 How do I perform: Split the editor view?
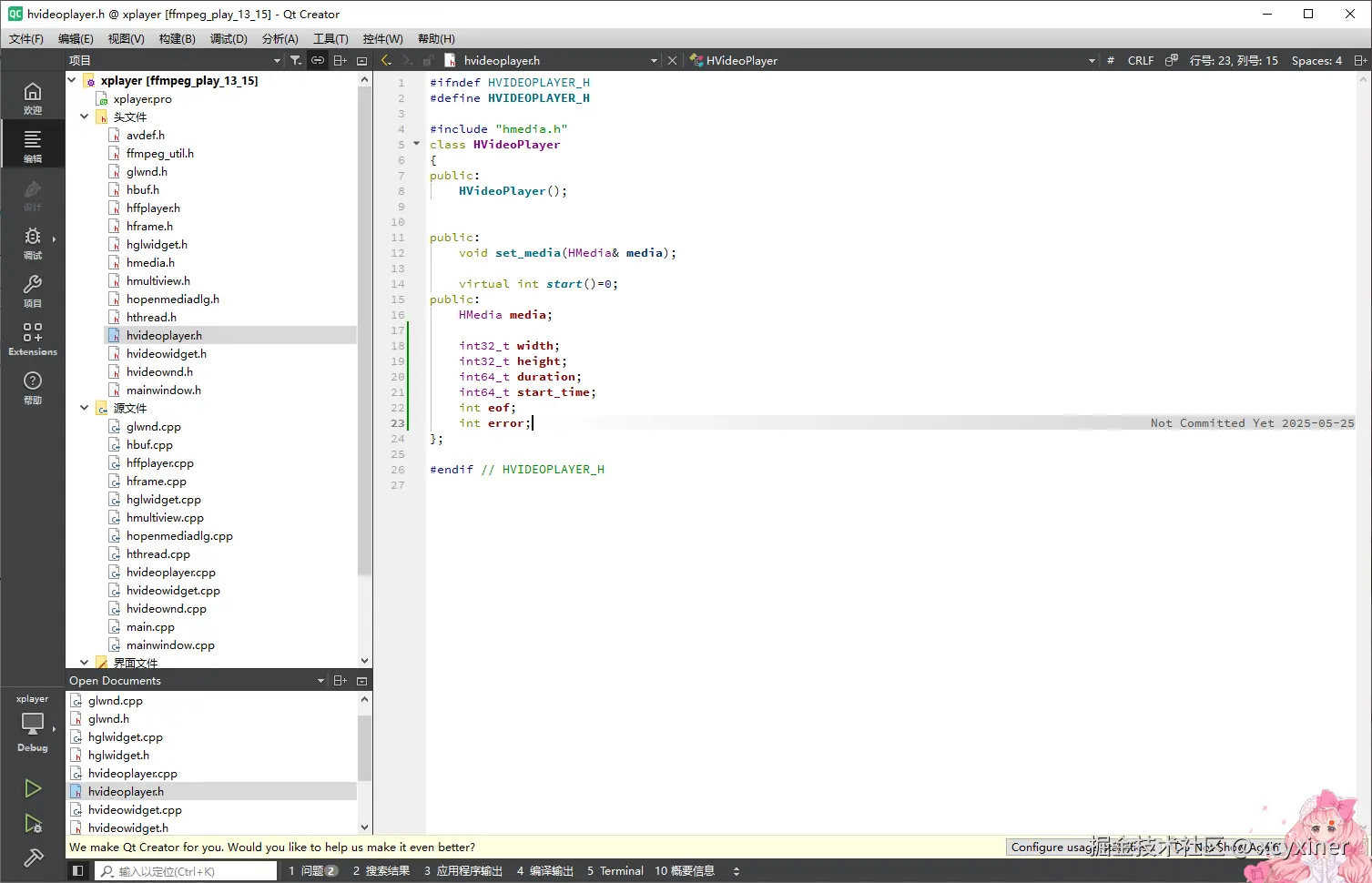(1360, 61)
